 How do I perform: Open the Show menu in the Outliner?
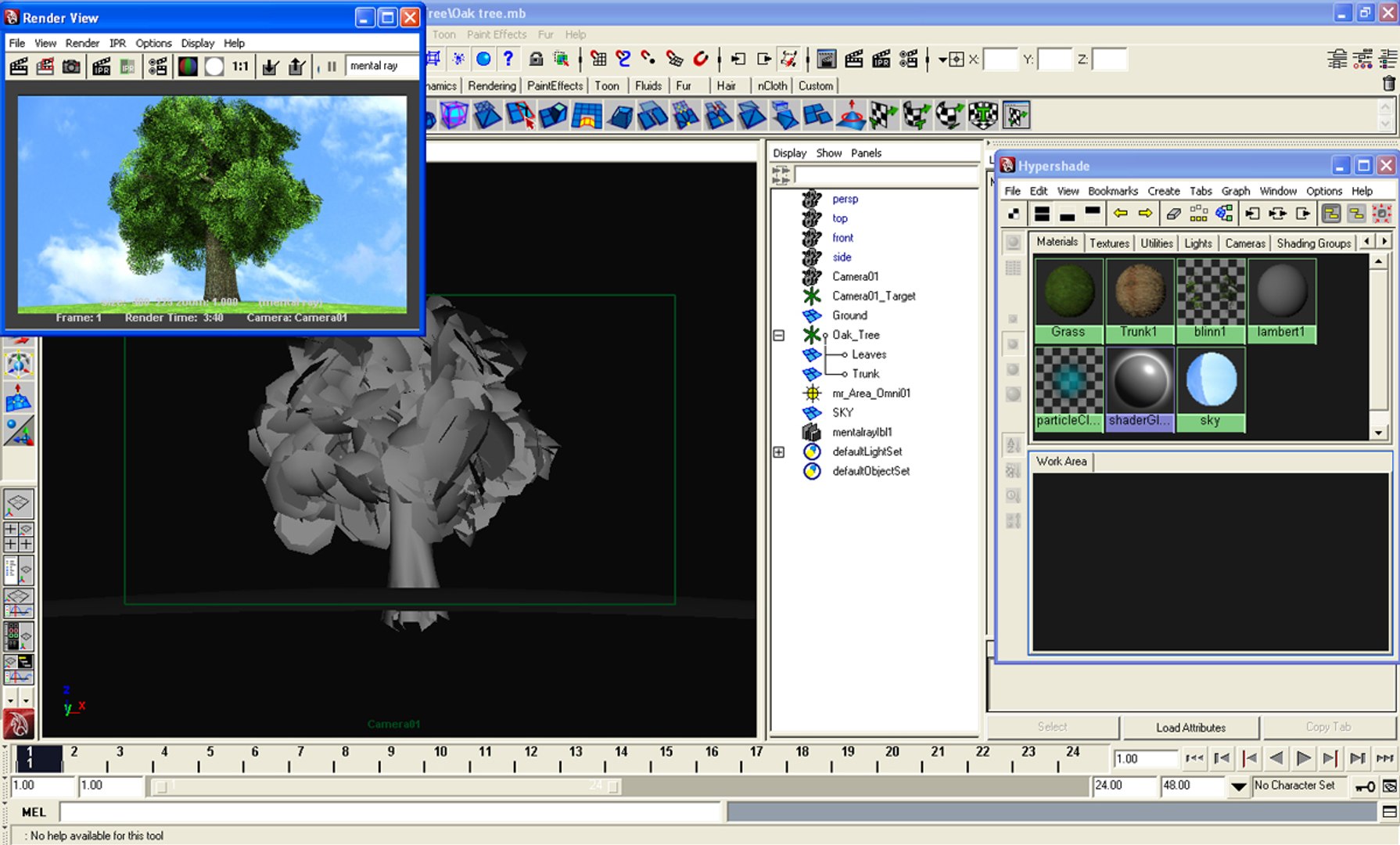[829, 153]
